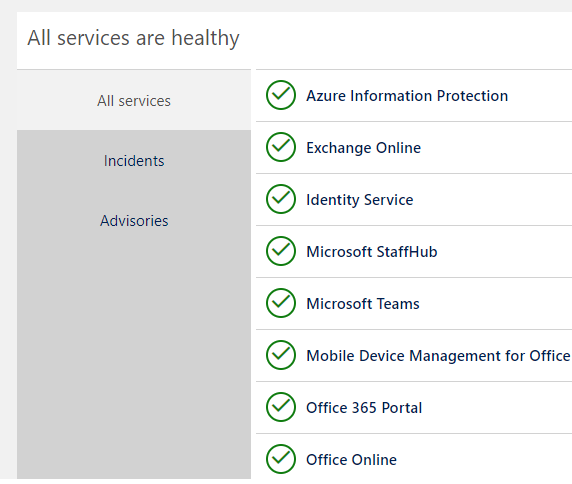Select the Microsoft Teams row text
The image size is (572, 484).
[363, 304]
